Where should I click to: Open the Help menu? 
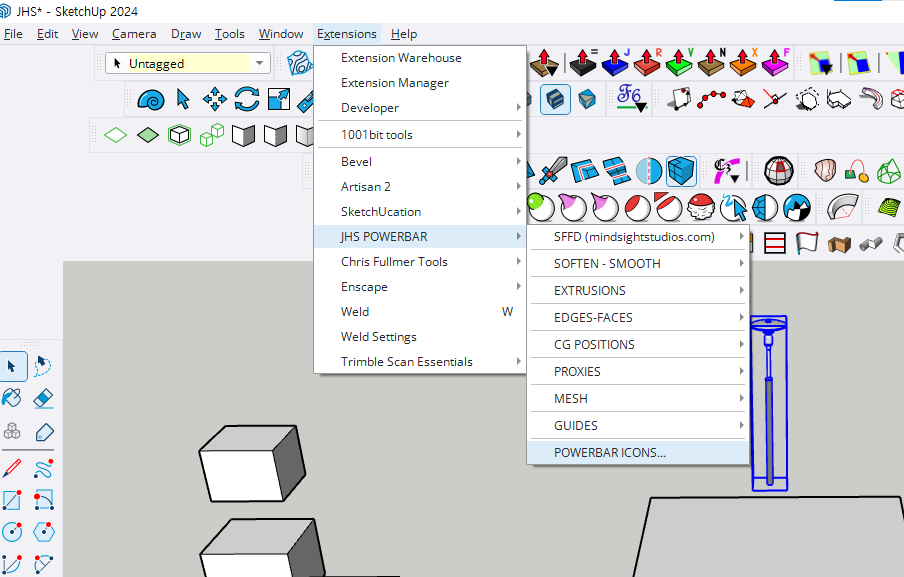(x=404, y=34)
